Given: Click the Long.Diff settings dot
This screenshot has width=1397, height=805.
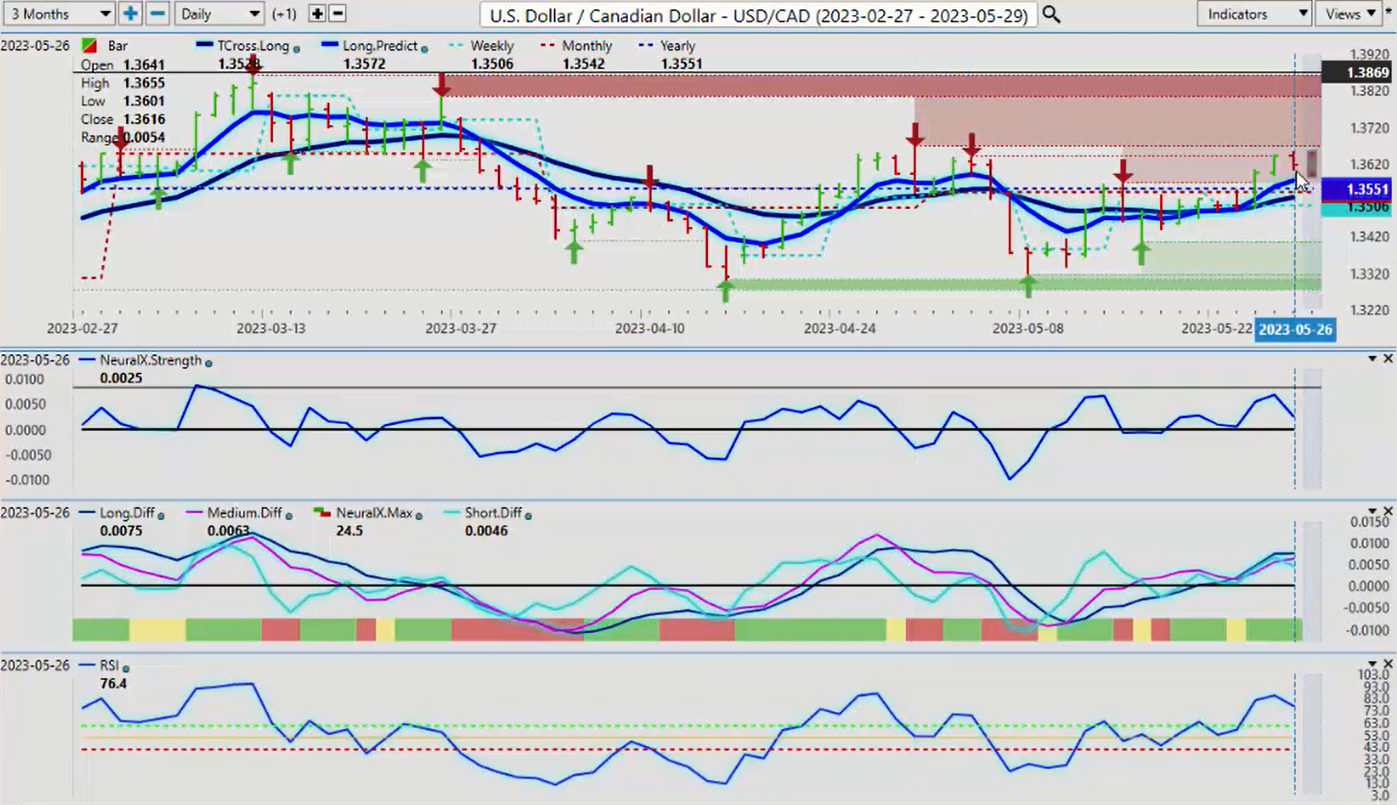Looking at the screenshot, I should coord(161,514).
